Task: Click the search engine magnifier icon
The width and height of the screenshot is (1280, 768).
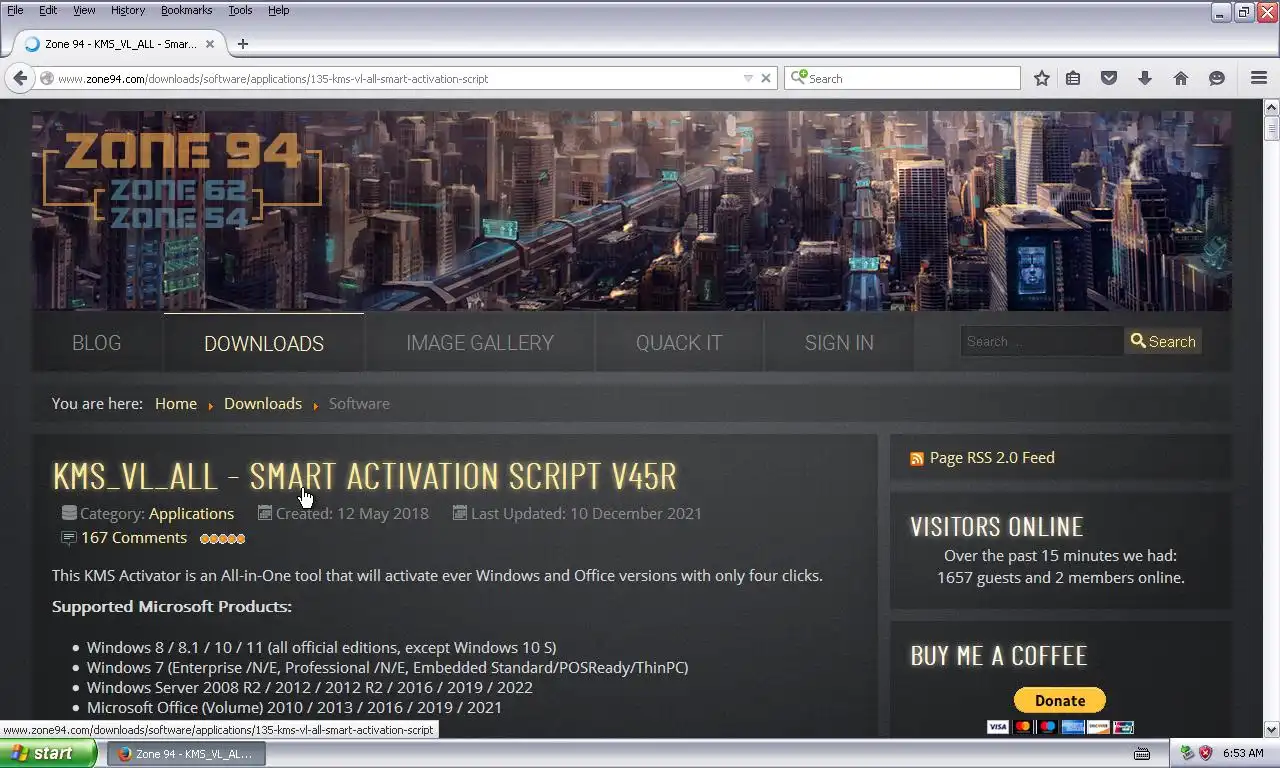Action: [x=798, y=77]
